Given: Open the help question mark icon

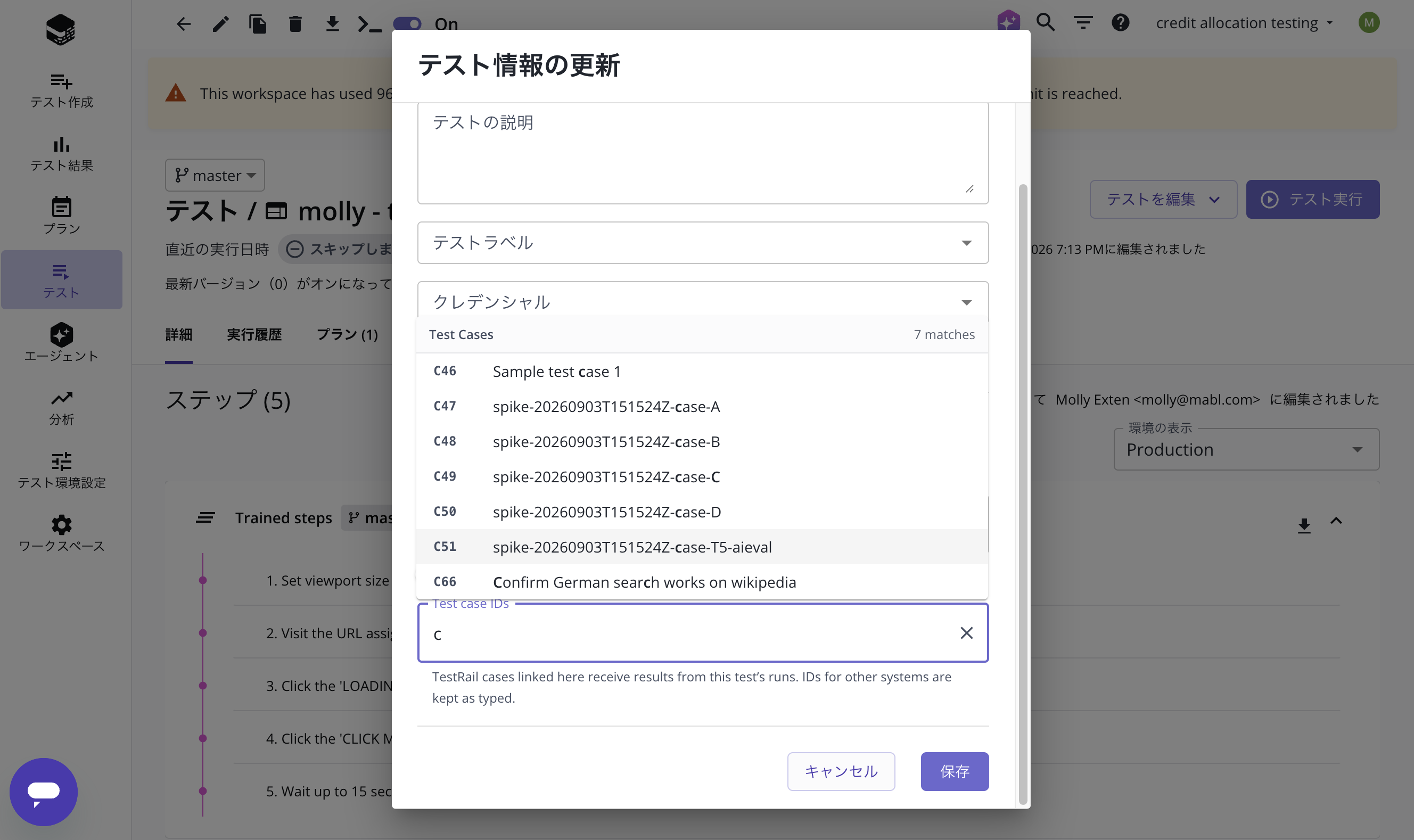Looking at the screenshot, I should (x=1120, y=23).
